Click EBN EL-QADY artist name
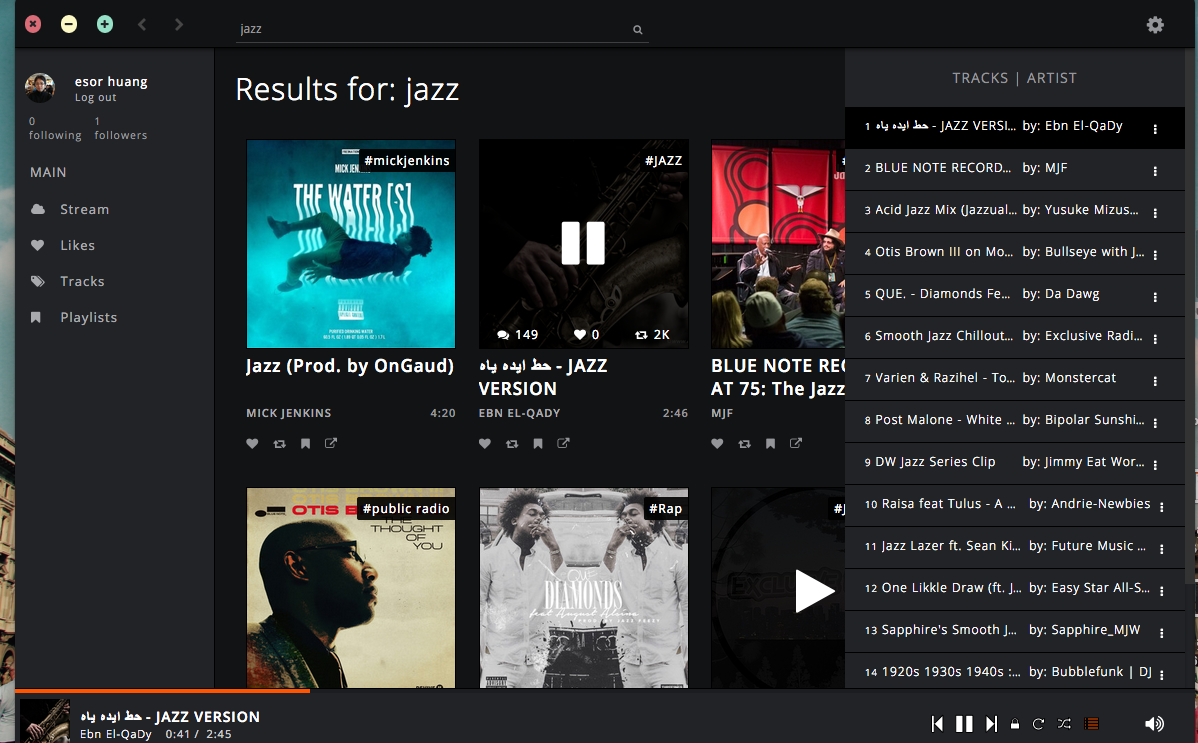The image size is (1198, 743). point(520,413)
